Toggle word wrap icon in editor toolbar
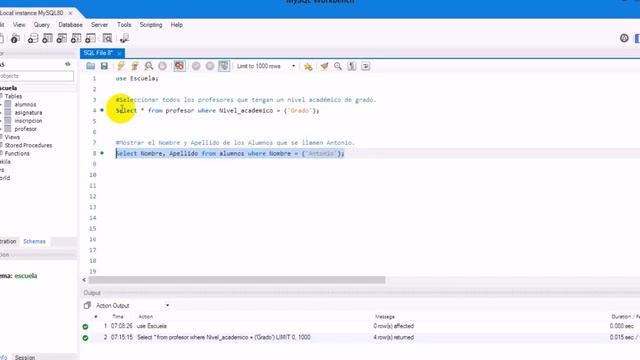 coord(366,66)
